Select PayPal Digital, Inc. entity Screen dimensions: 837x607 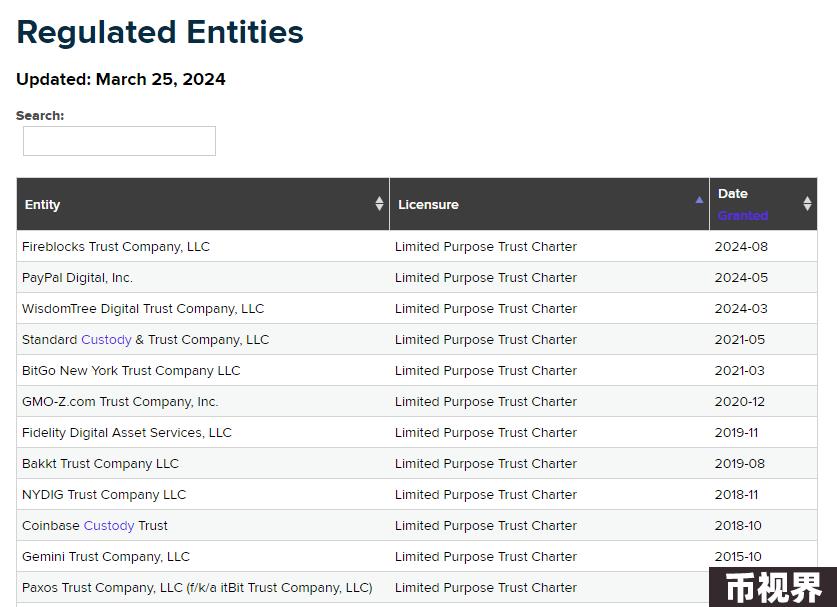pos(77,278)
